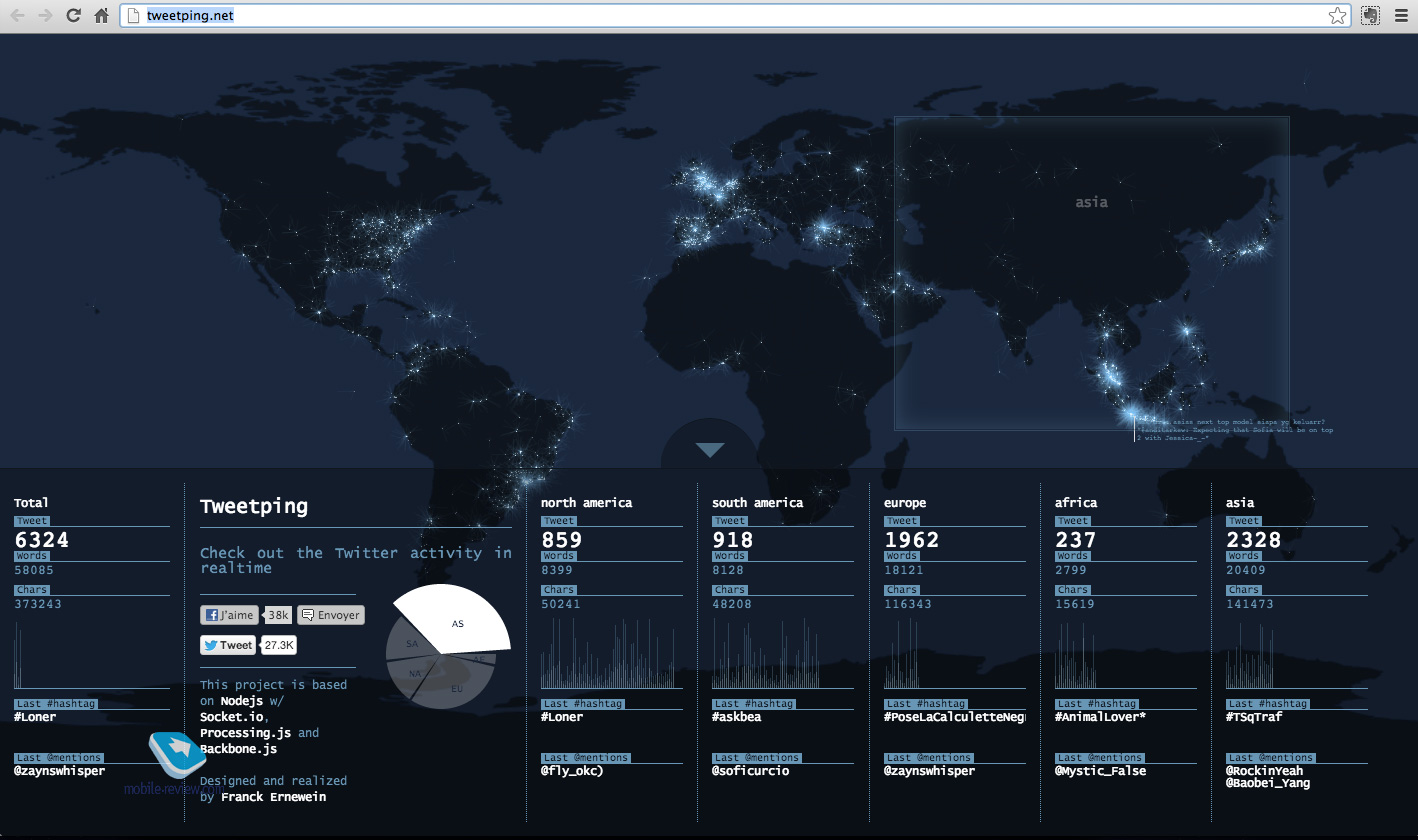
Task: Click the europe column heading
Action: click(905, 503)
